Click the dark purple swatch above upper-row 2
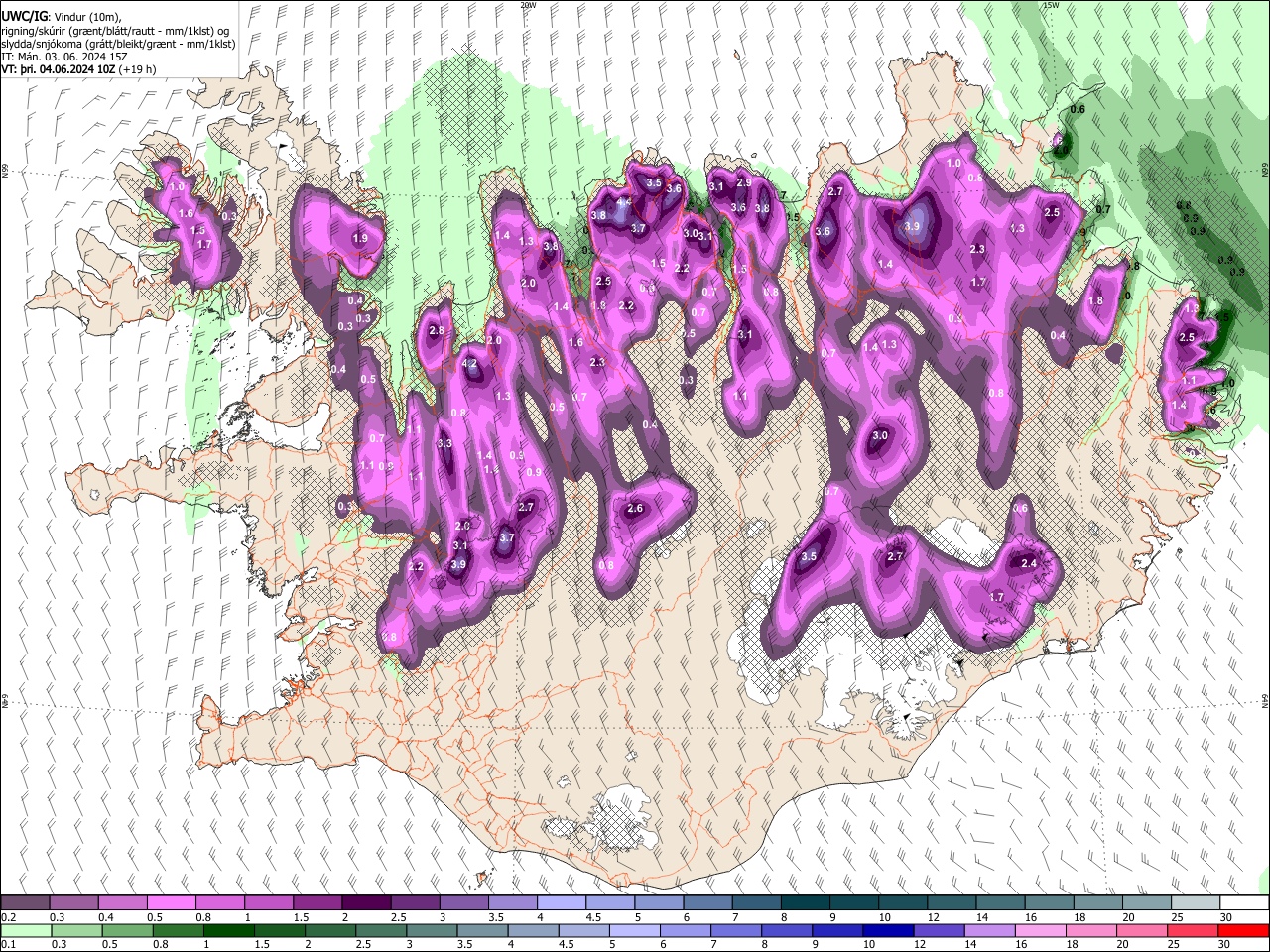The image size is (1270, 952). tap(365, 902)
